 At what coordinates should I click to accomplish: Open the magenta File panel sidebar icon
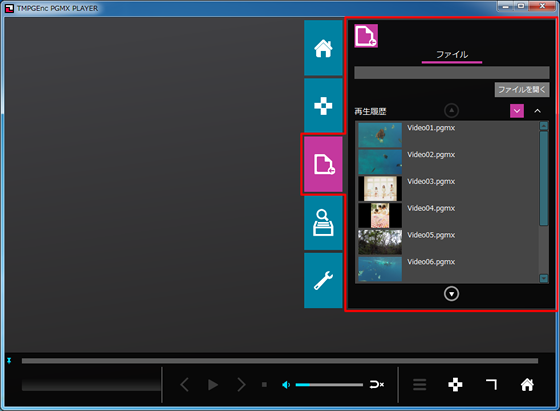(x=323, y=164)
